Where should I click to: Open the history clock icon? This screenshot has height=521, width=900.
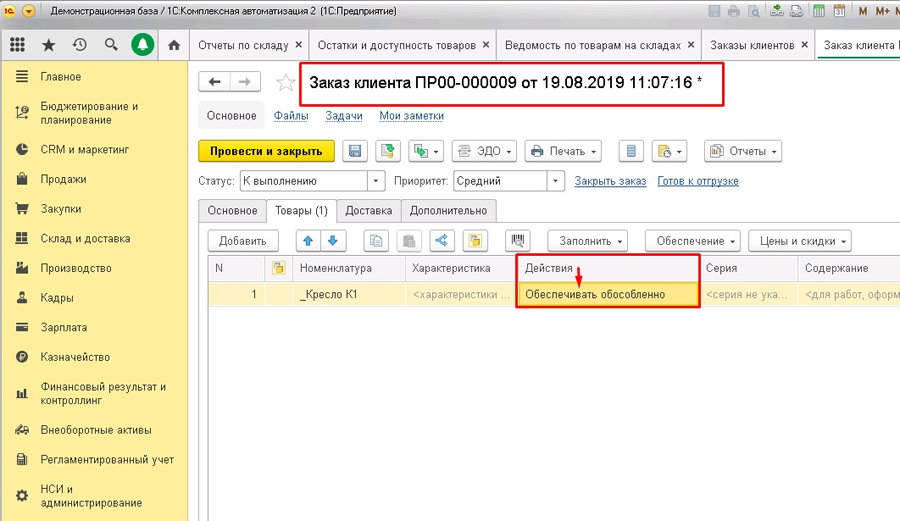click(x=80, y=45)
